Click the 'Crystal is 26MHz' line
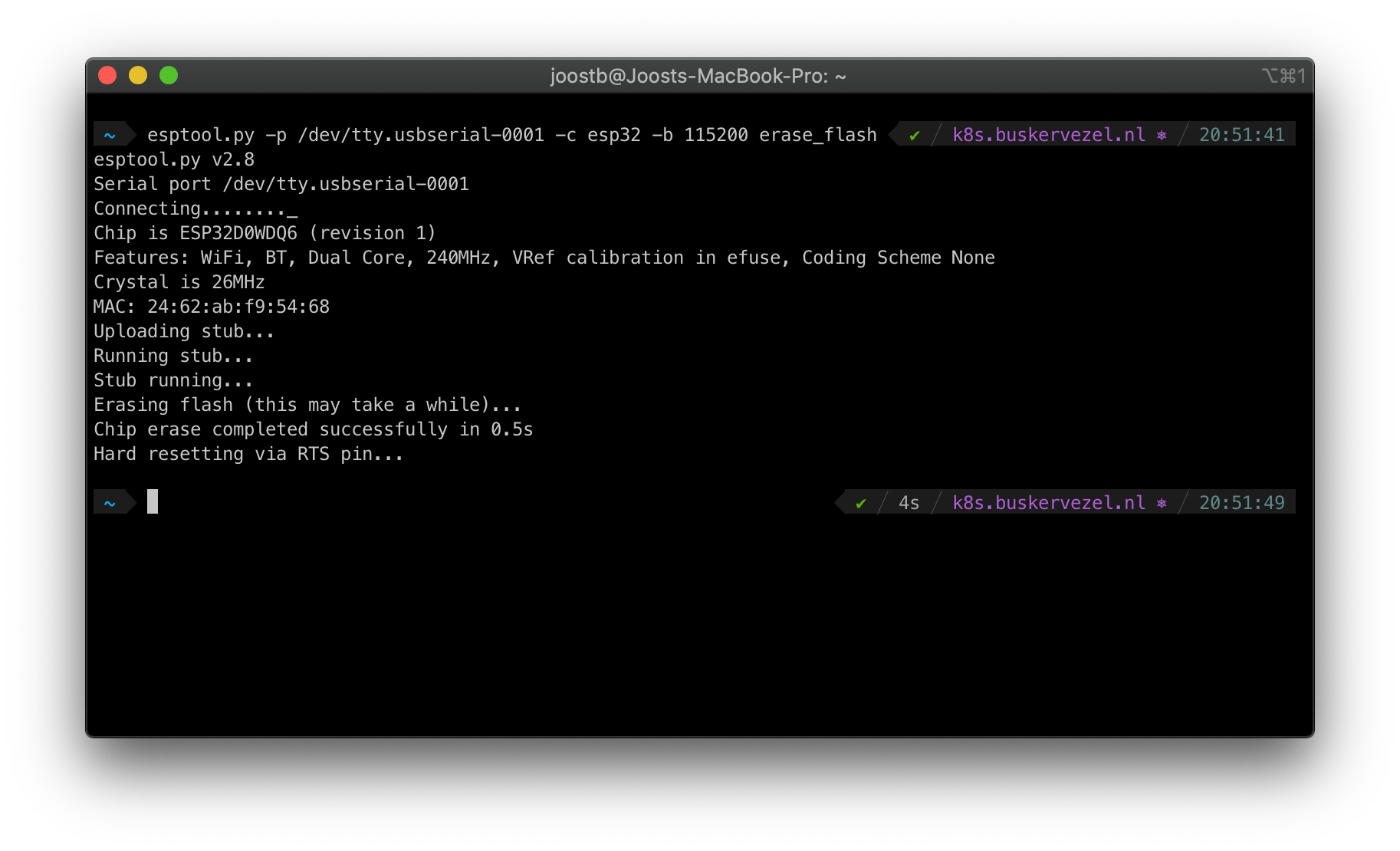Viewport: 1400px width, 851px height. coord(179,282)
